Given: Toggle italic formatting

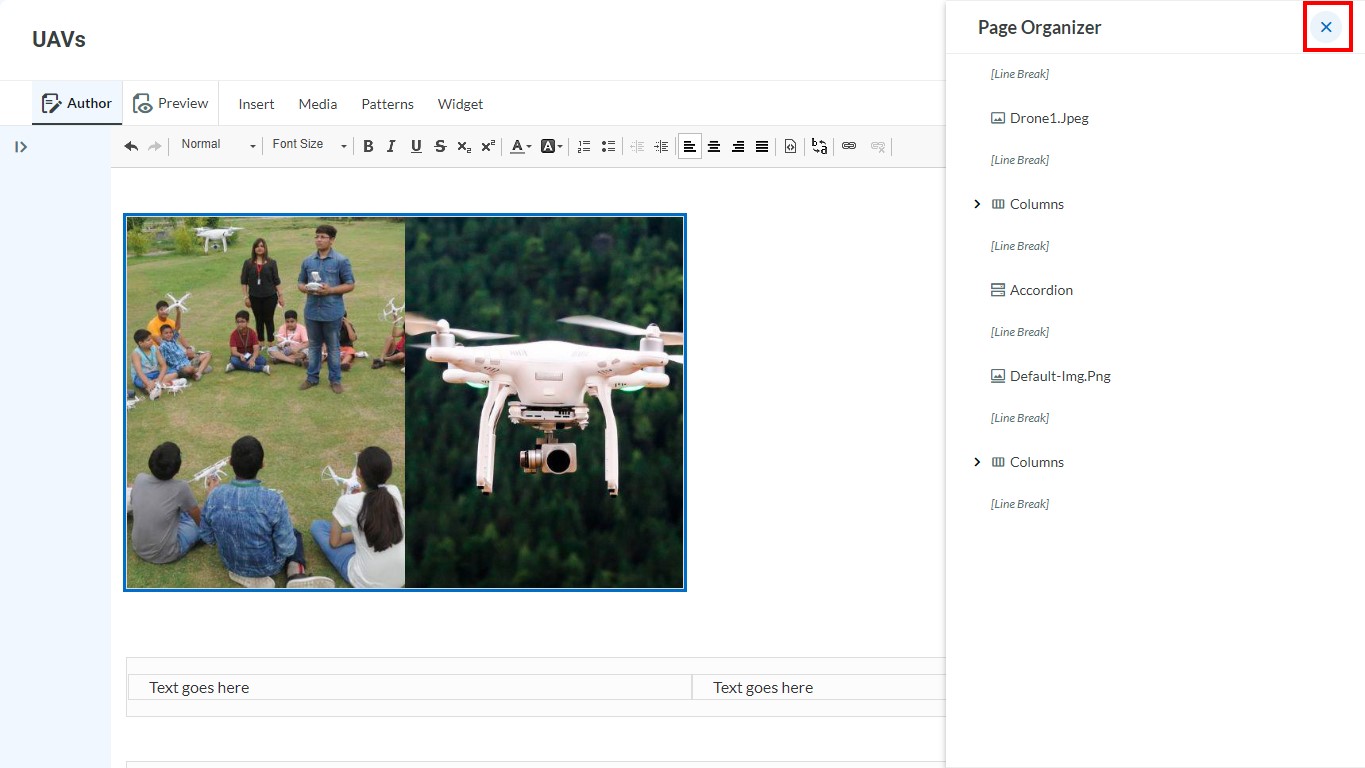Looking at the screenshot, I should (391, 146).
